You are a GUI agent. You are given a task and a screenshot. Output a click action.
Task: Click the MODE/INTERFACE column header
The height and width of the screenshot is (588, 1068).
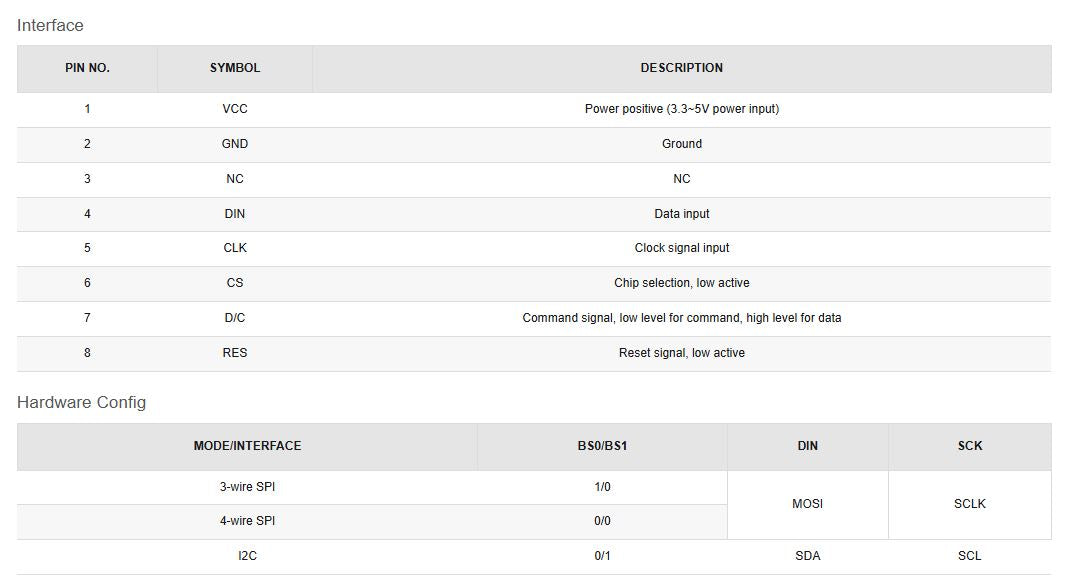click(247, 446)
